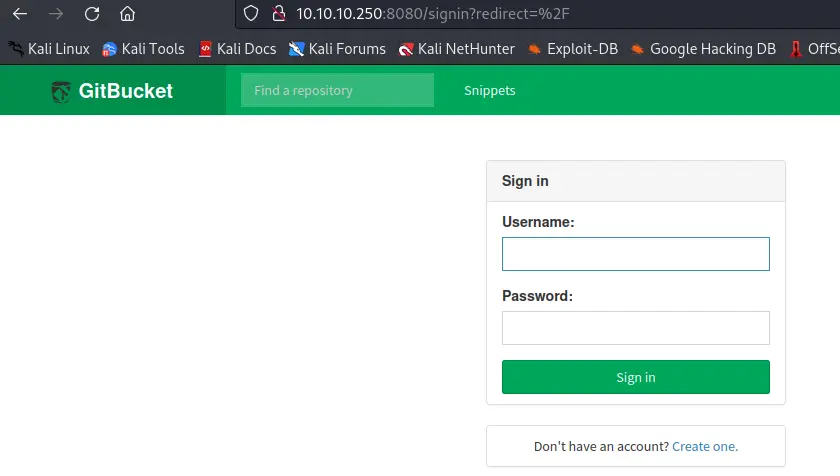Open the Snippets menu item
This screenshot has width=840, height=476.
click(490, 90)
